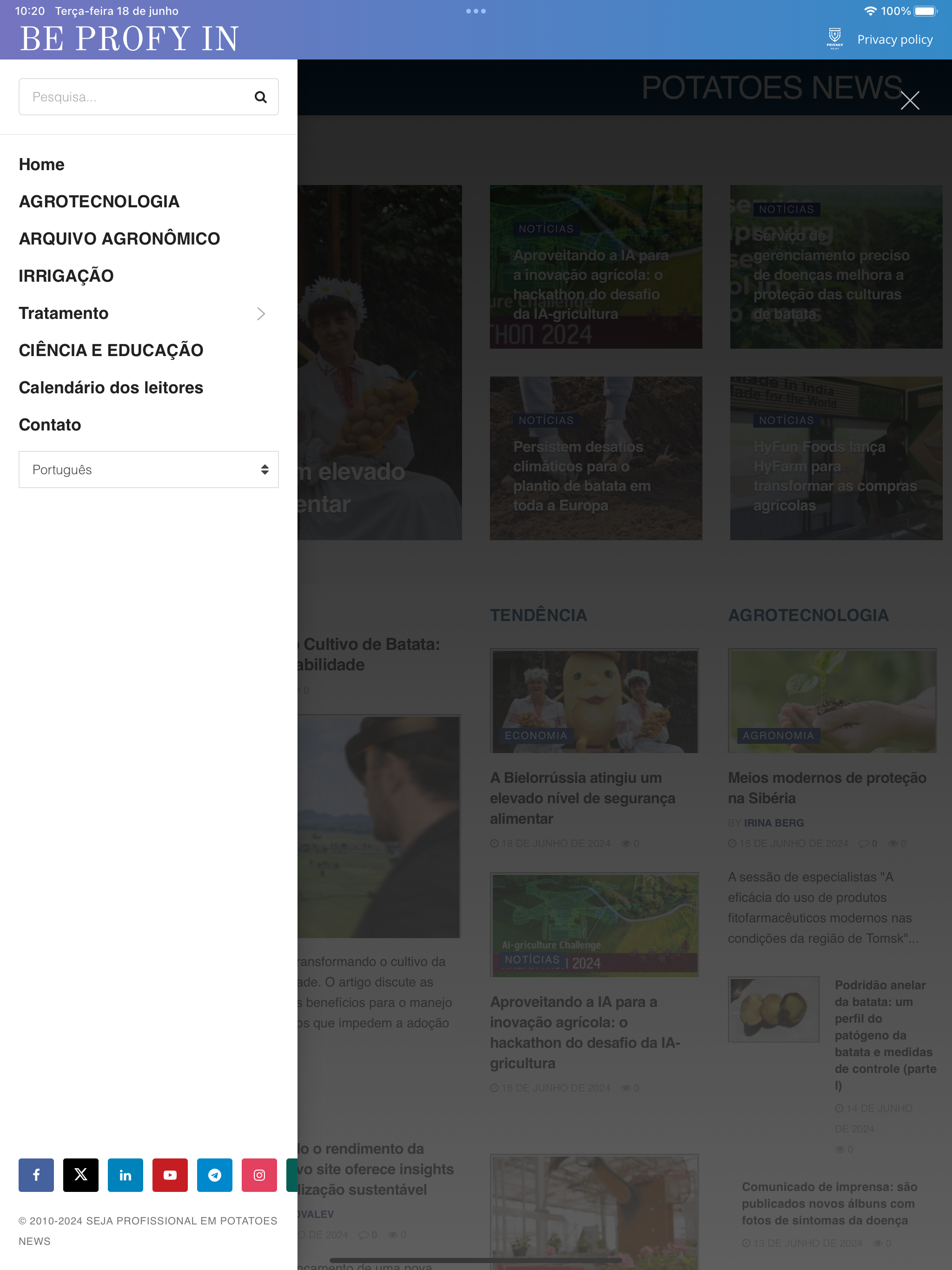Open the YouTube social icon
The width and height of the screenshot is (952, 1270).
170,1175
